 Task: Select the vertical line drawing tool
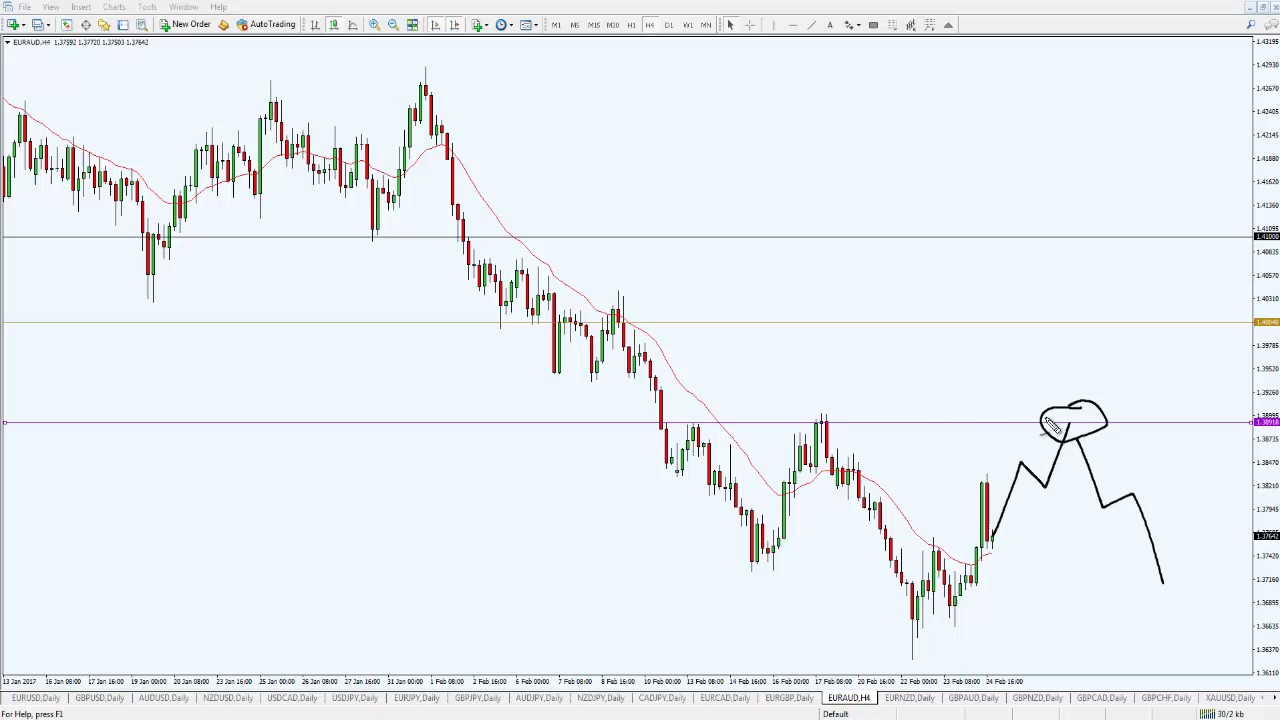(773, 25)
